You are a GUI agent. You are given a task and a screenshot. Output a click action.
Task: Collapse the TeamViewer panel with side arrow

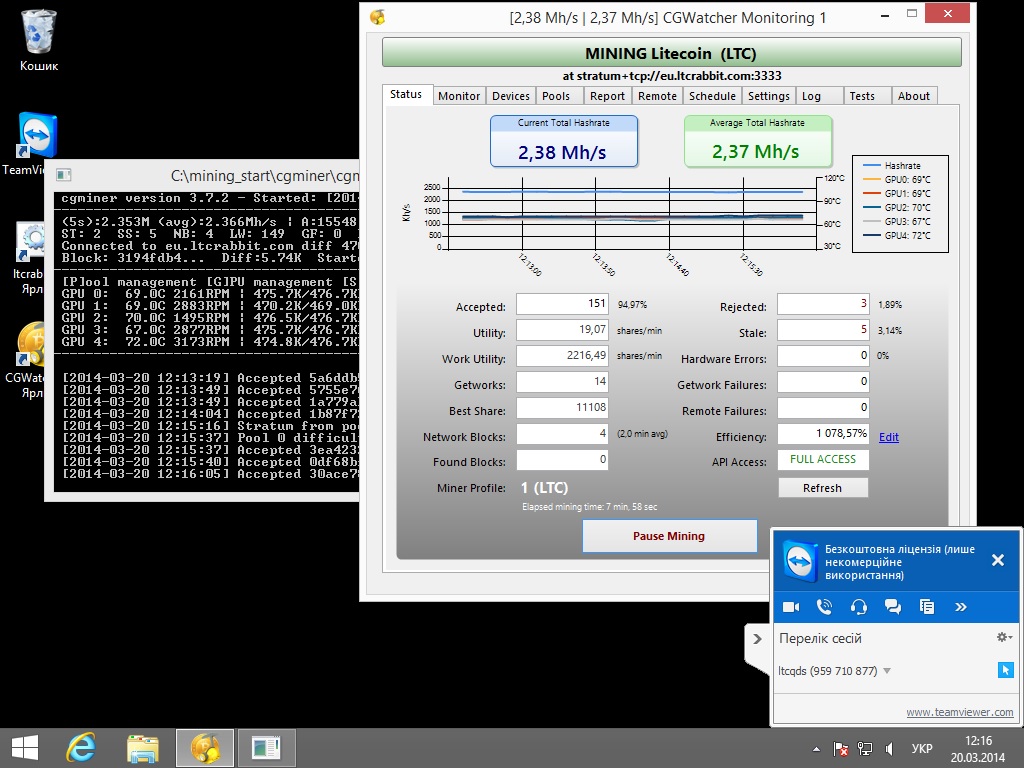[x=757, y=639]
